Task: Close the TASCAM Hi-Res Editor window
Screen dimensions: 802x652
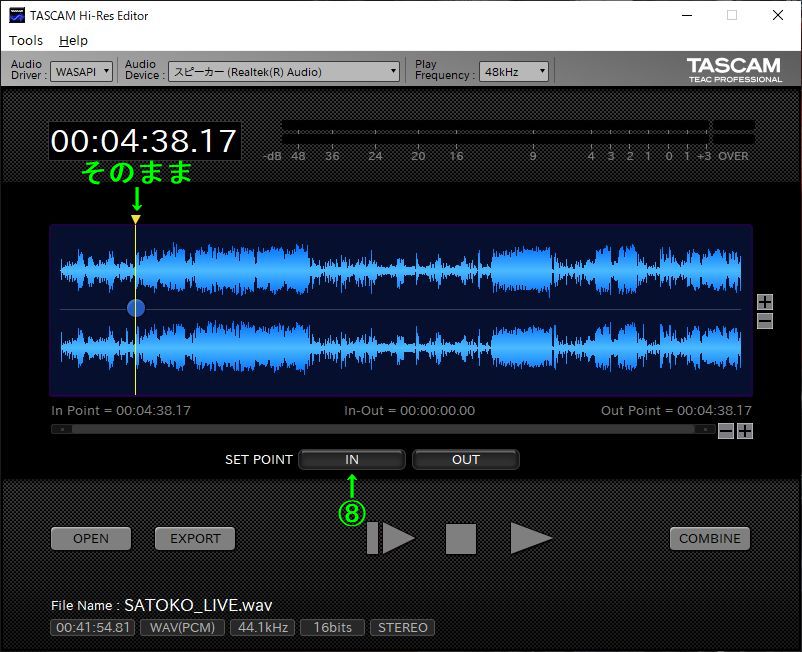Action: (777, 15)
